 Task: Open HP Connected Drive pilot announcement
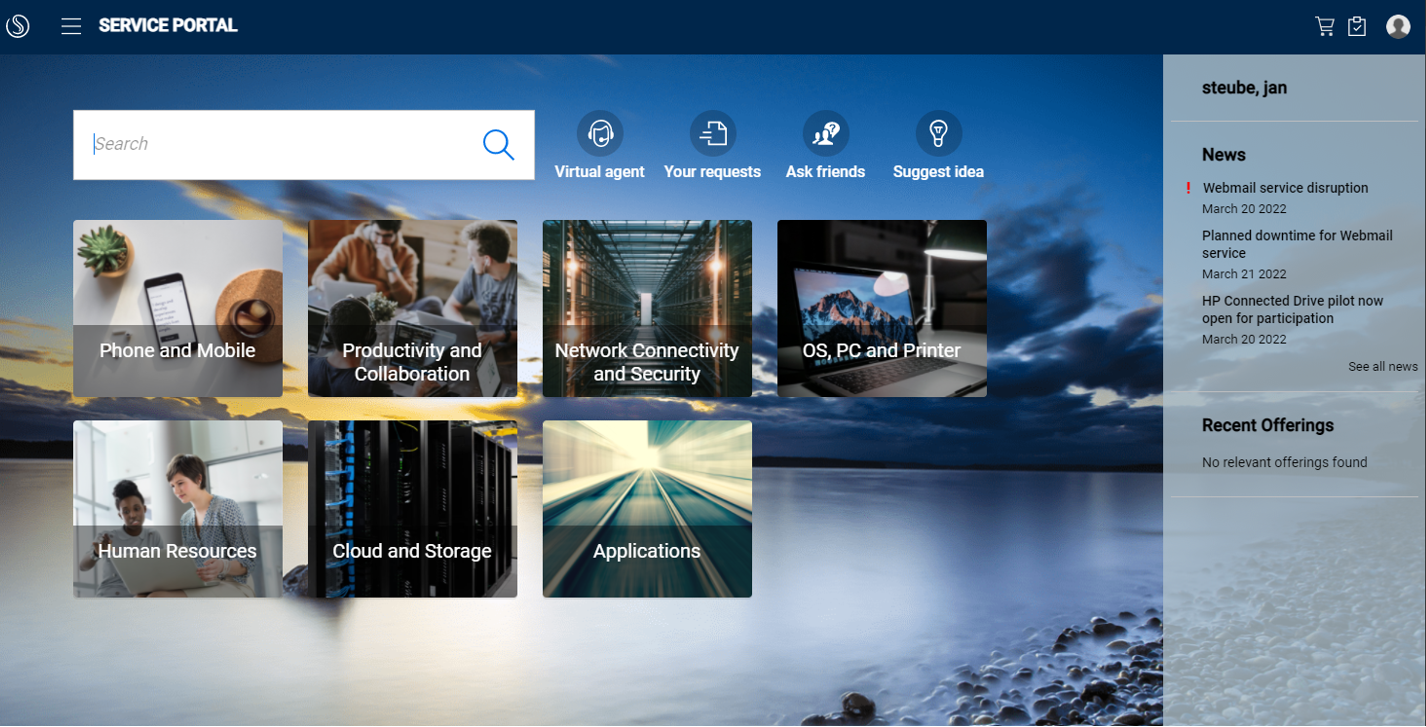coord(1292,309)
